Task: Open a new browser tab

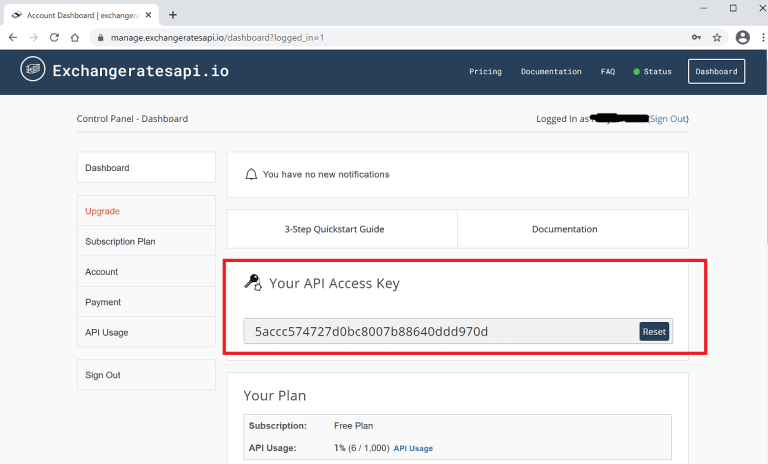Action: [x=172, y=15]
